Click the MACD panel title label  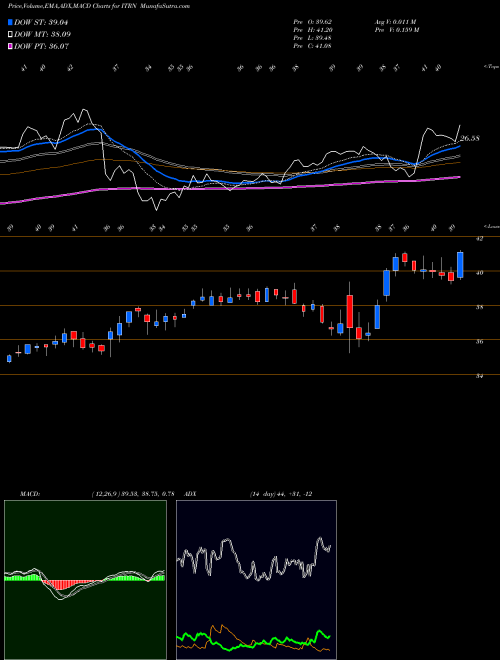click(30, 494)
